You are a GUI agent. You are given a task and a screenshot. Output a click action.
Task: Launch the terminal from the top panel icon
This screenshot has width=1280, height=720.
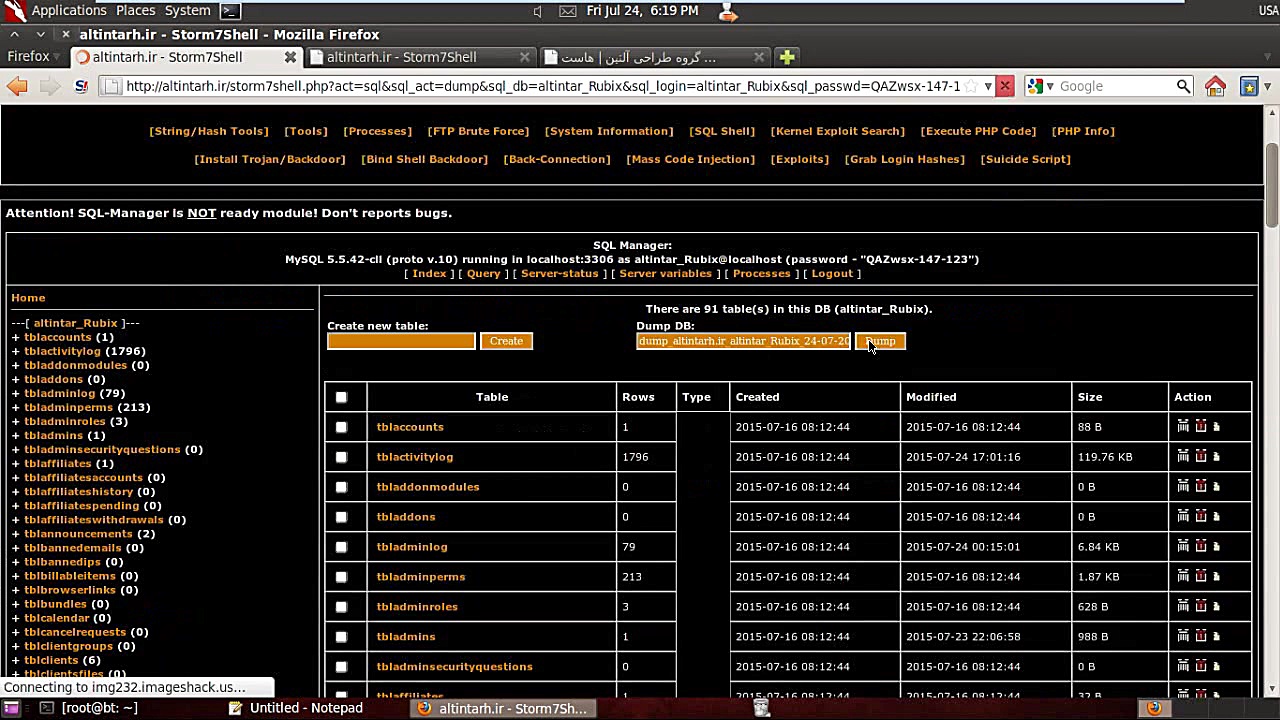pos(230,11)
